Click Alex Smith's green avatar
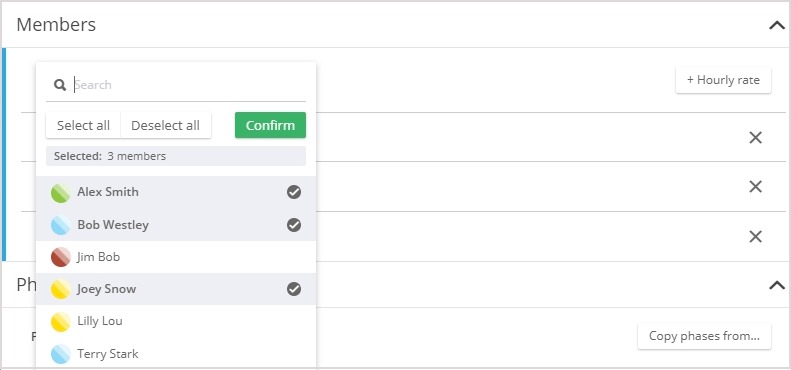791x370 pixels. point(61,192)
